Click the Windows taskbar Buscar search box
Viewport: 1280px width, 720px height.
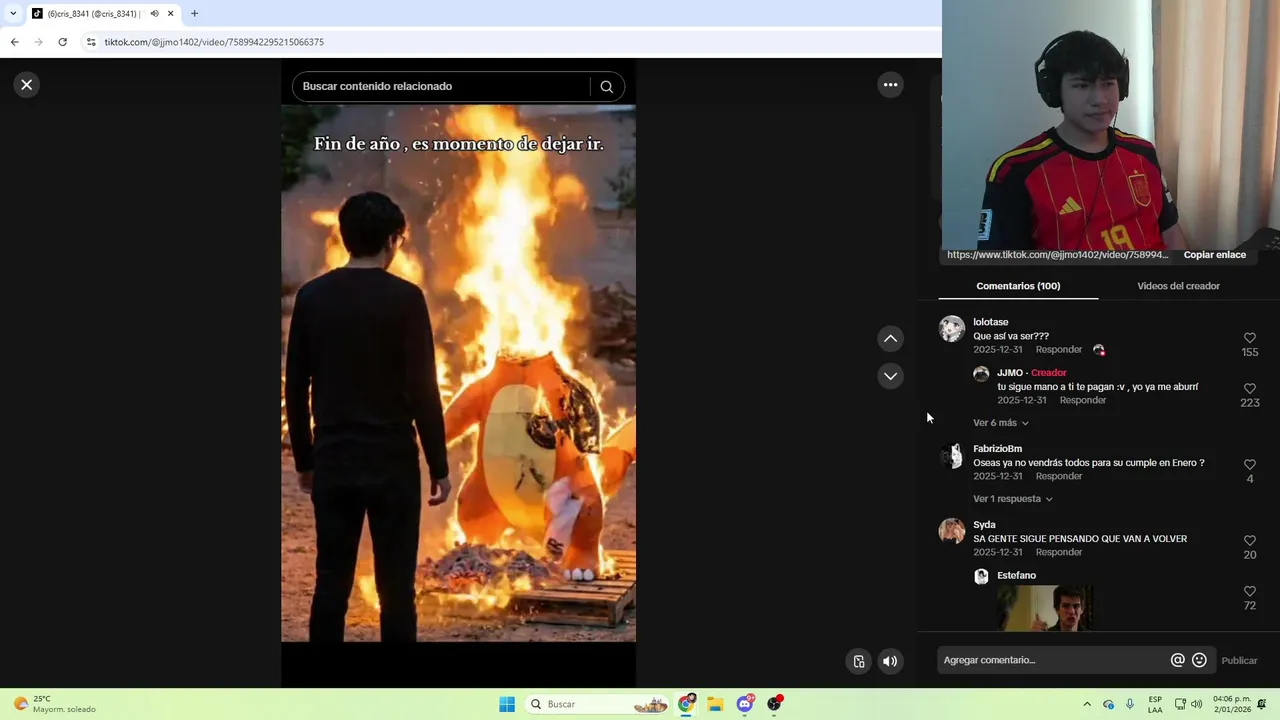(x=598, y=704)
